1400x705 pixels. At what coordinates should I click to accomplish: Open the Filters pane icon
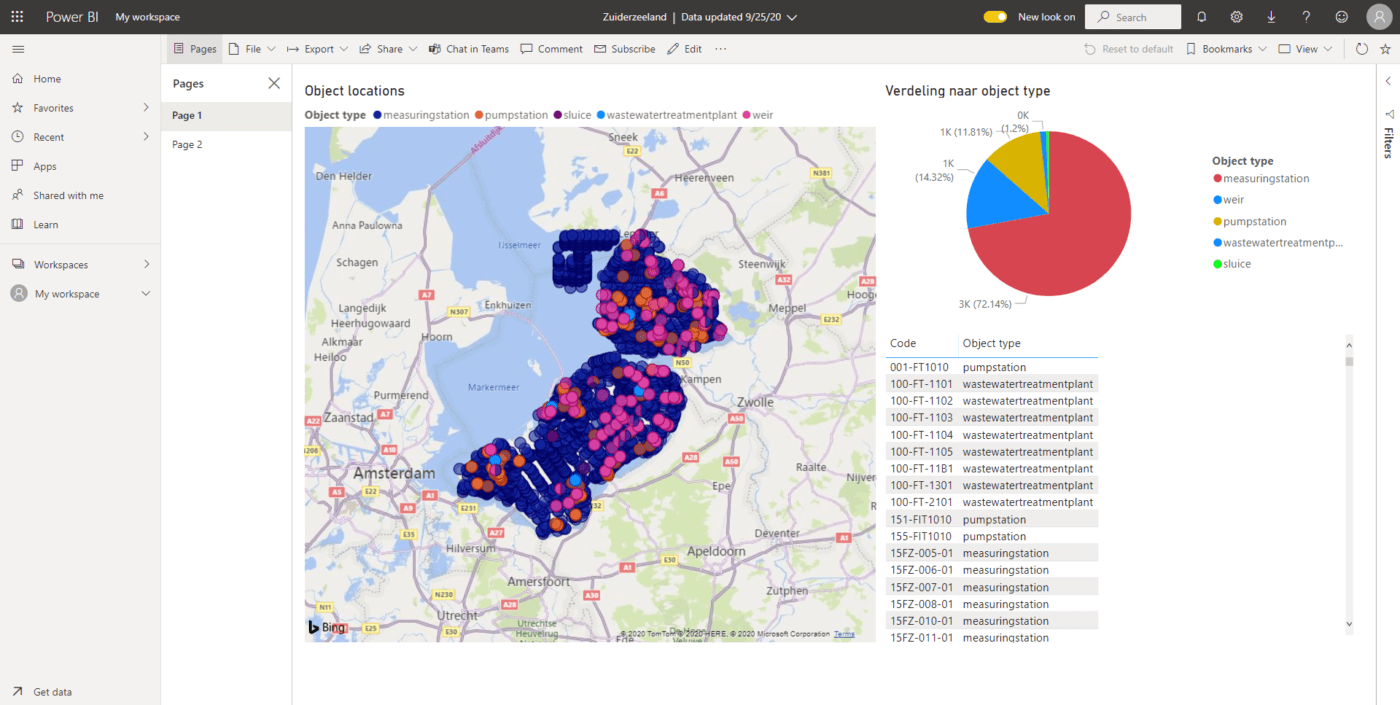pos(1389,114)
